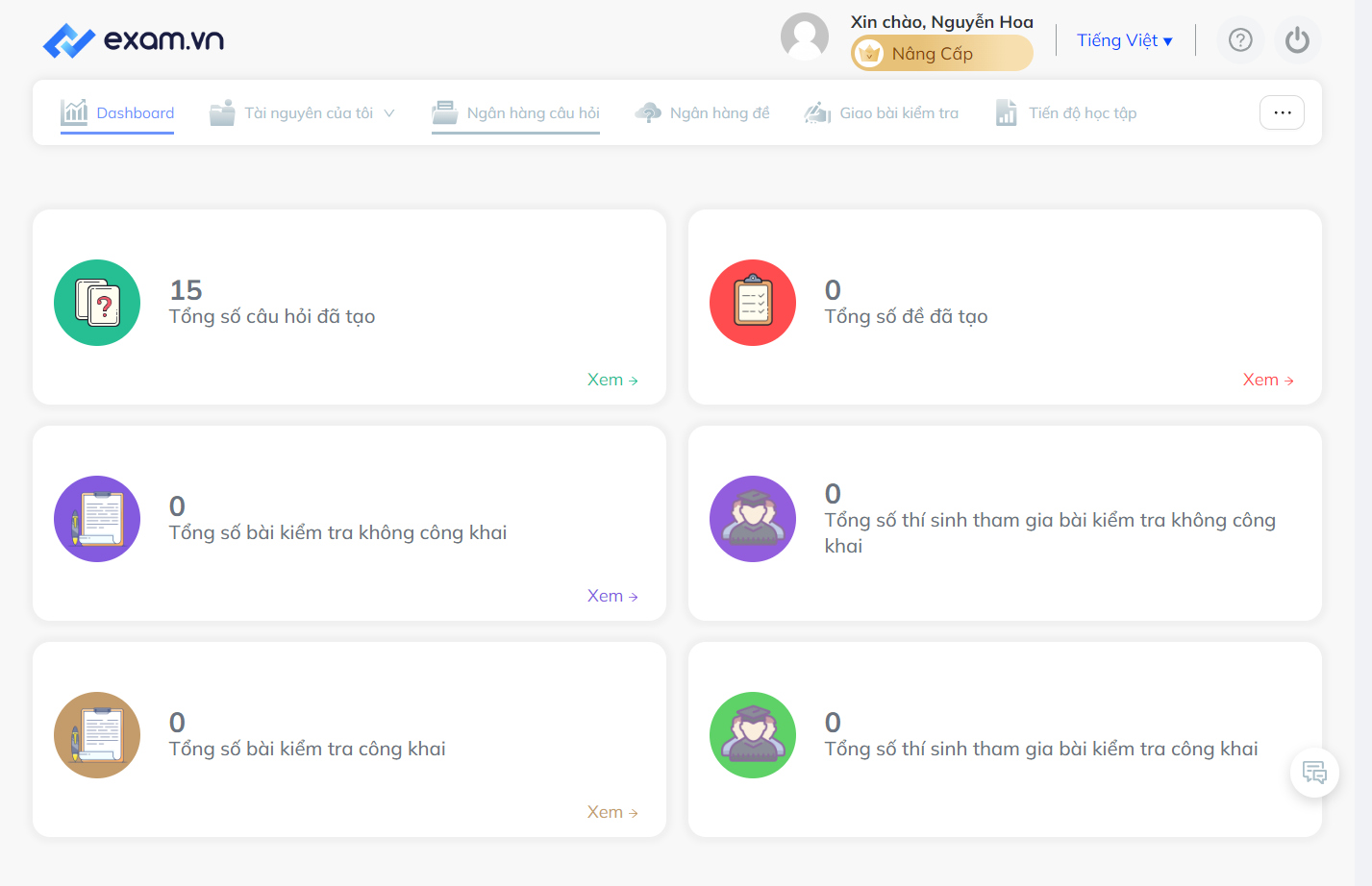The width and height of the screenshot is (1372, 886).
Task: Click the green question cards icon
Action: click(97, 303)
